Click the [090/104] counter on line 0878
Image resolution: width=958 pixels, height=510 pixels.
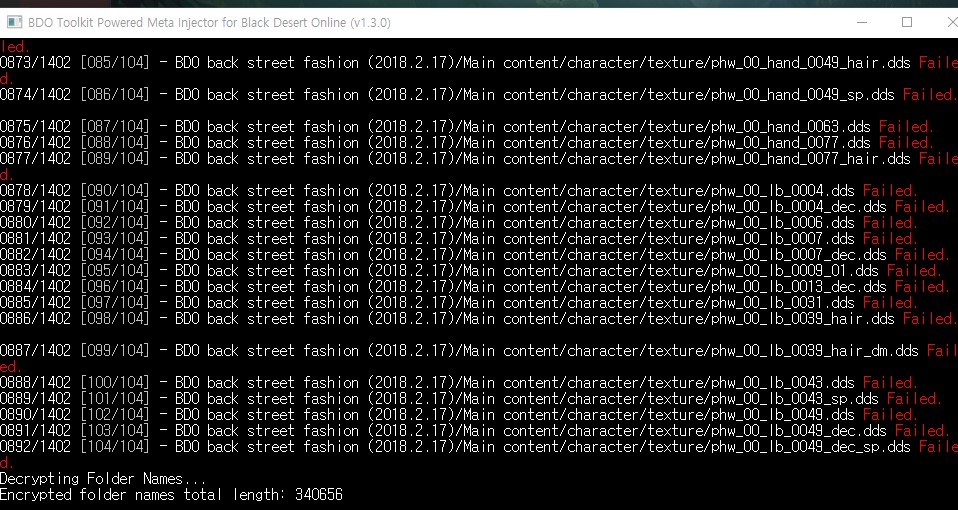tap(115, 191)
